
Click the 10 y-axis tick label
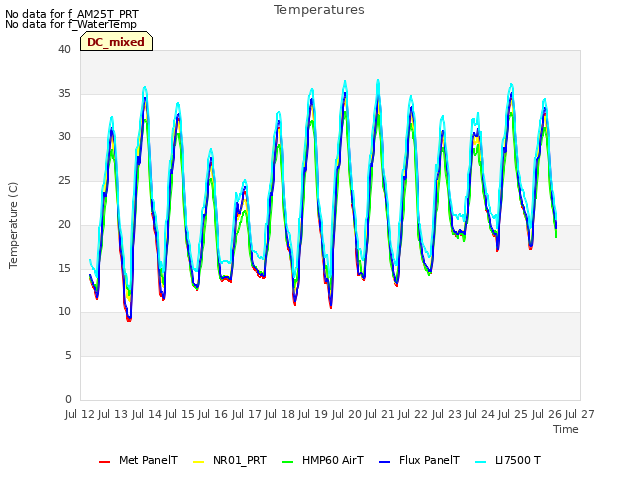point(64,311)
